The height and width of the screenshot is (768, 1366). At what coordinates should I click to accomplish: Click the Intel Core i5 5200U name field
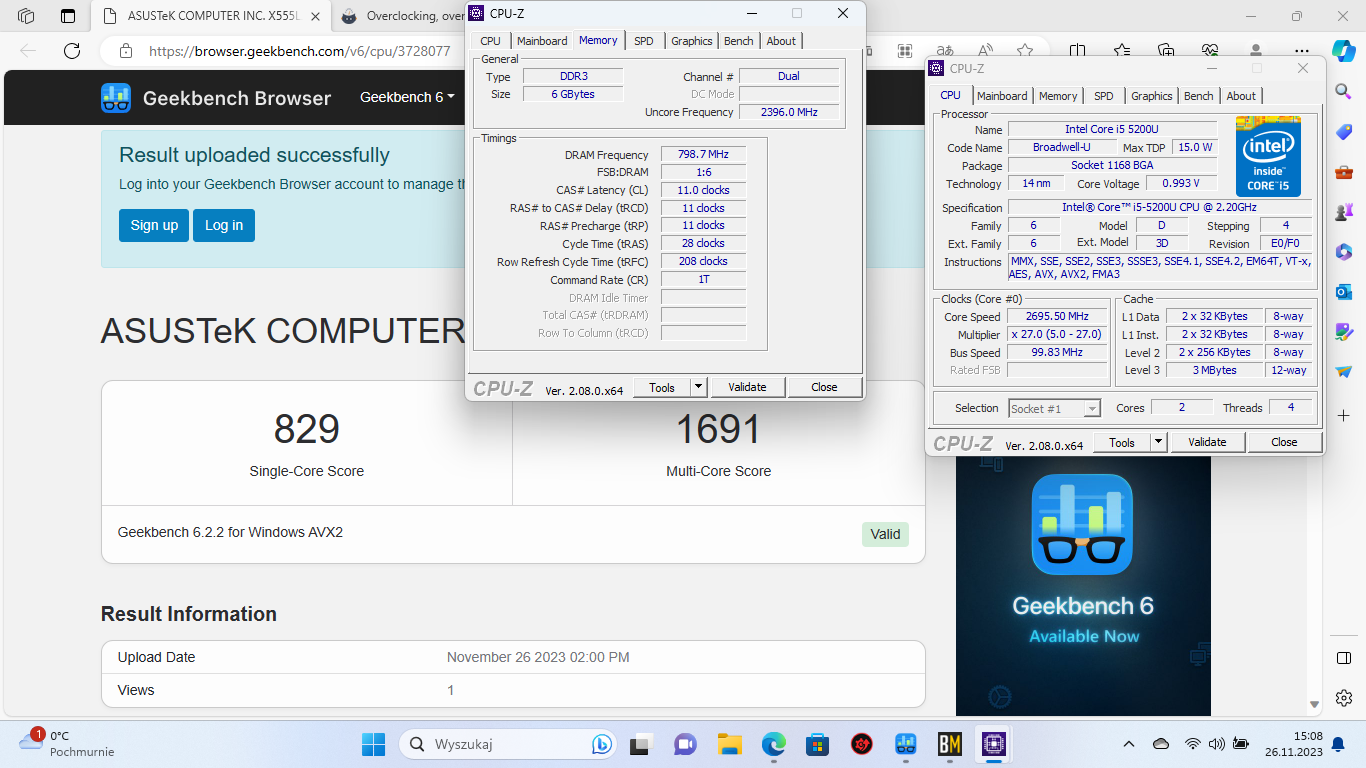pos(1112,129)
